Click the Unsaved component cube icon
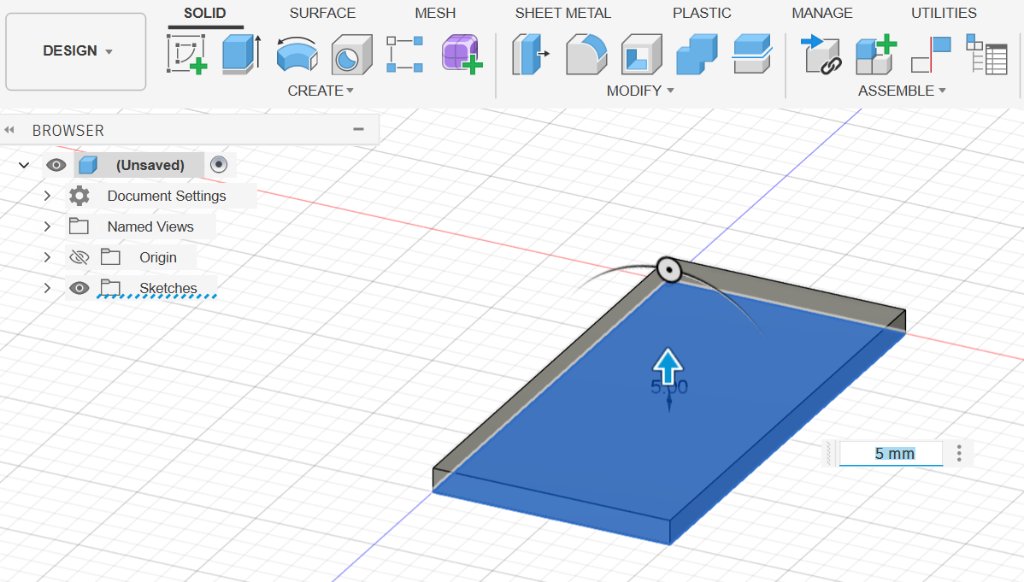The width and height of the screenshot is (1024, 582). coord(88,165)
